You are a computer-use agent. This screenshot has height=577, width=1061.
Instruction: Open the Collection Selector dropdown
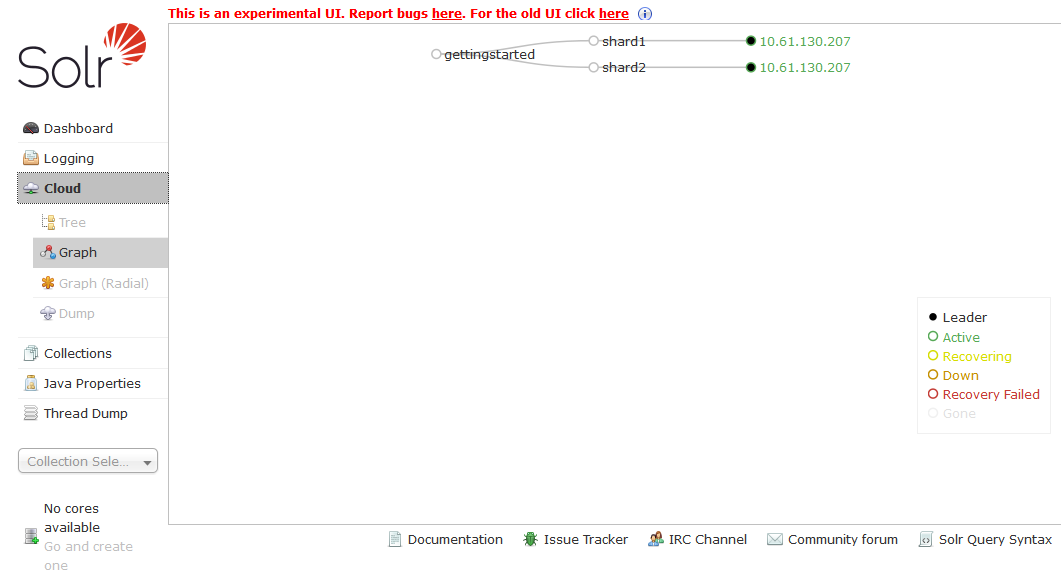click(88, 461)
